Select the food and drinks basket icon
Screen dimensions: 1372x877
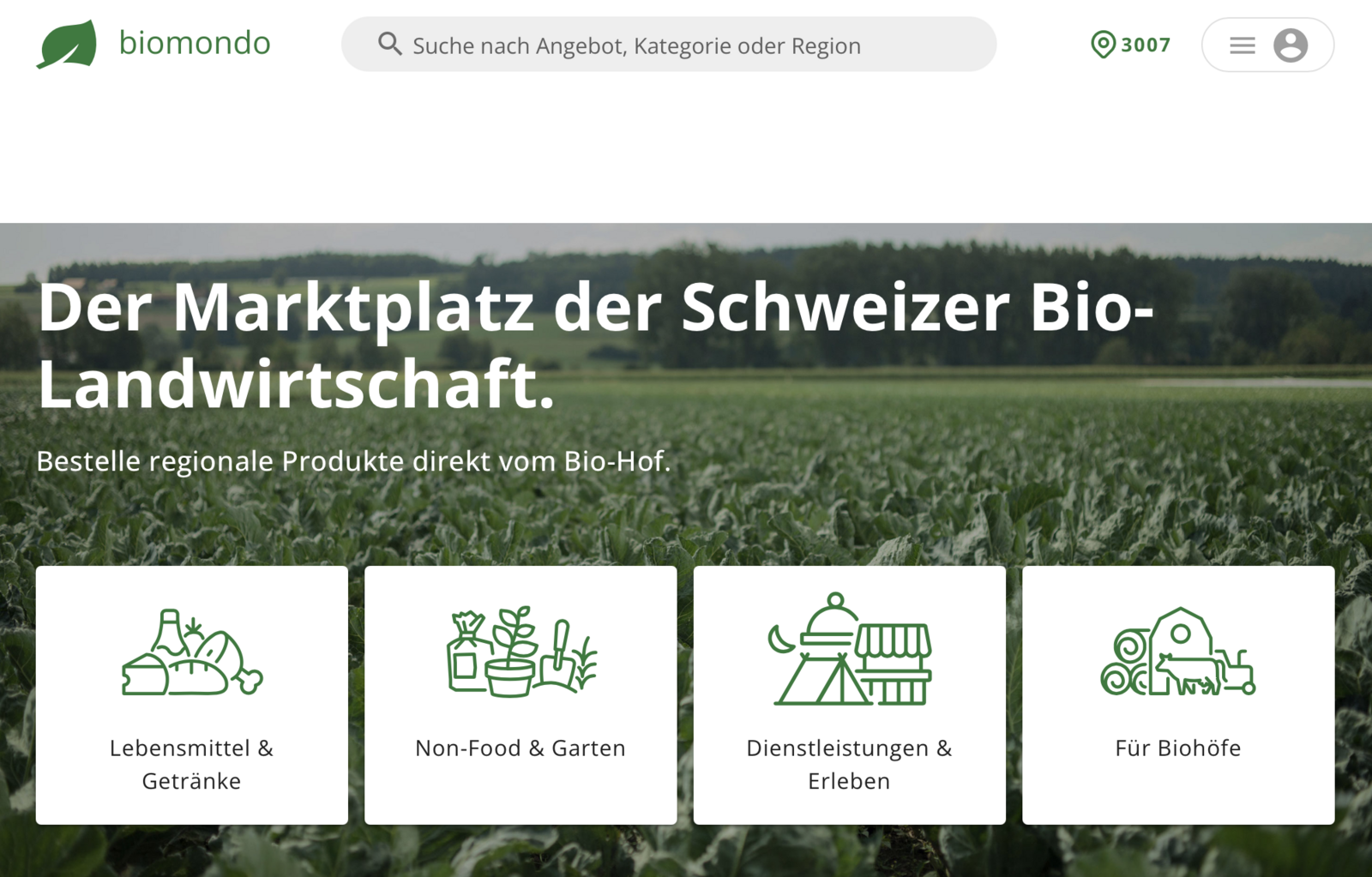(192, 653)
